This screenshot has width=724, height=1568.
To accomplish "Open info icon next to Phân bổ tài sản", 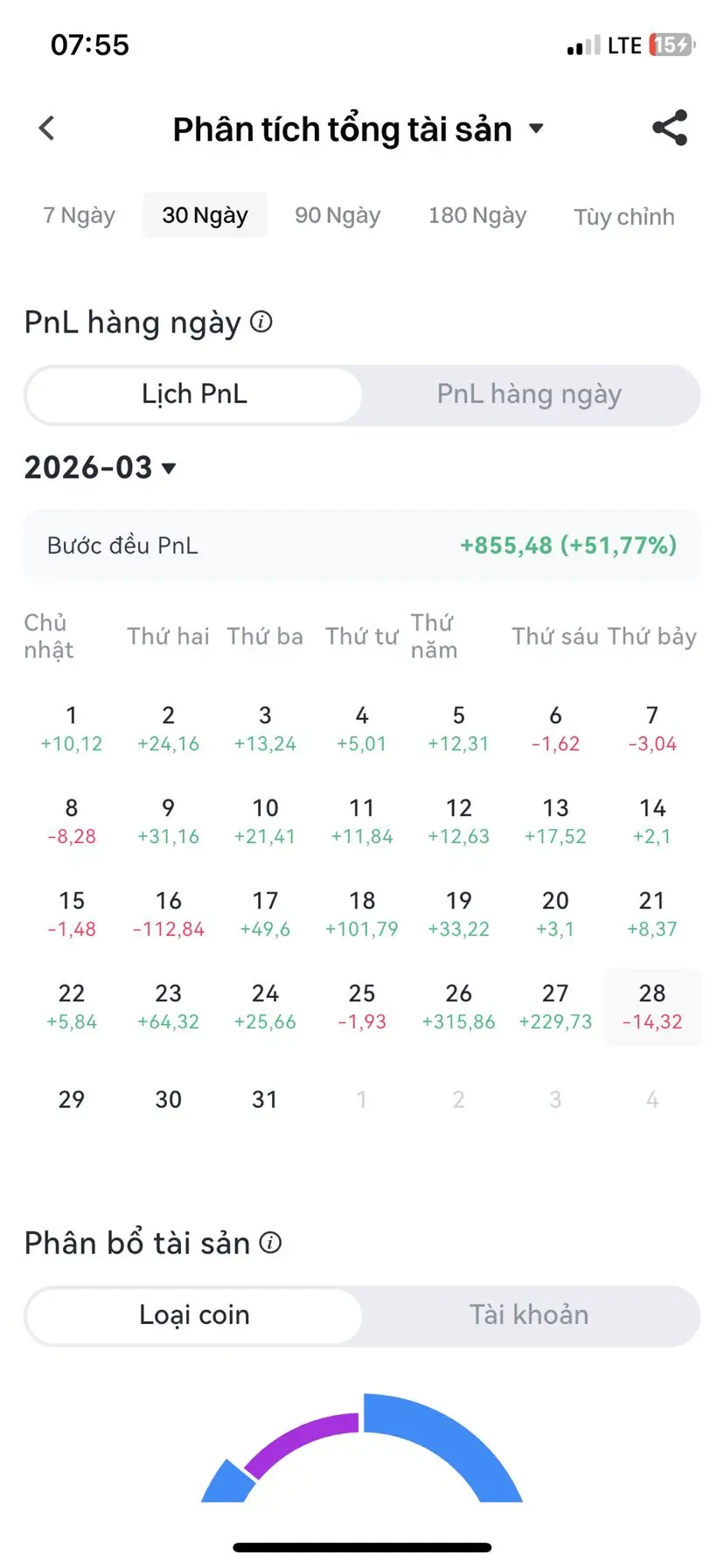I will tap(271, 1243).
